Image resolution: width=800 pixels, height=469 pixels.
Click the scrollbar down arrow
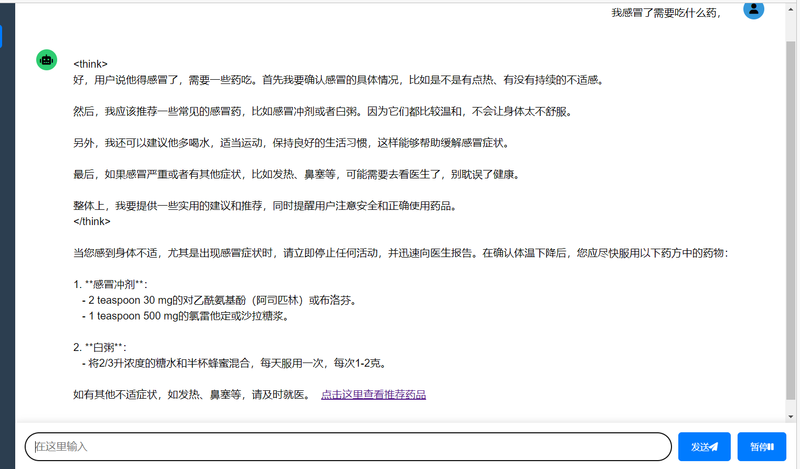click(790, 417)
